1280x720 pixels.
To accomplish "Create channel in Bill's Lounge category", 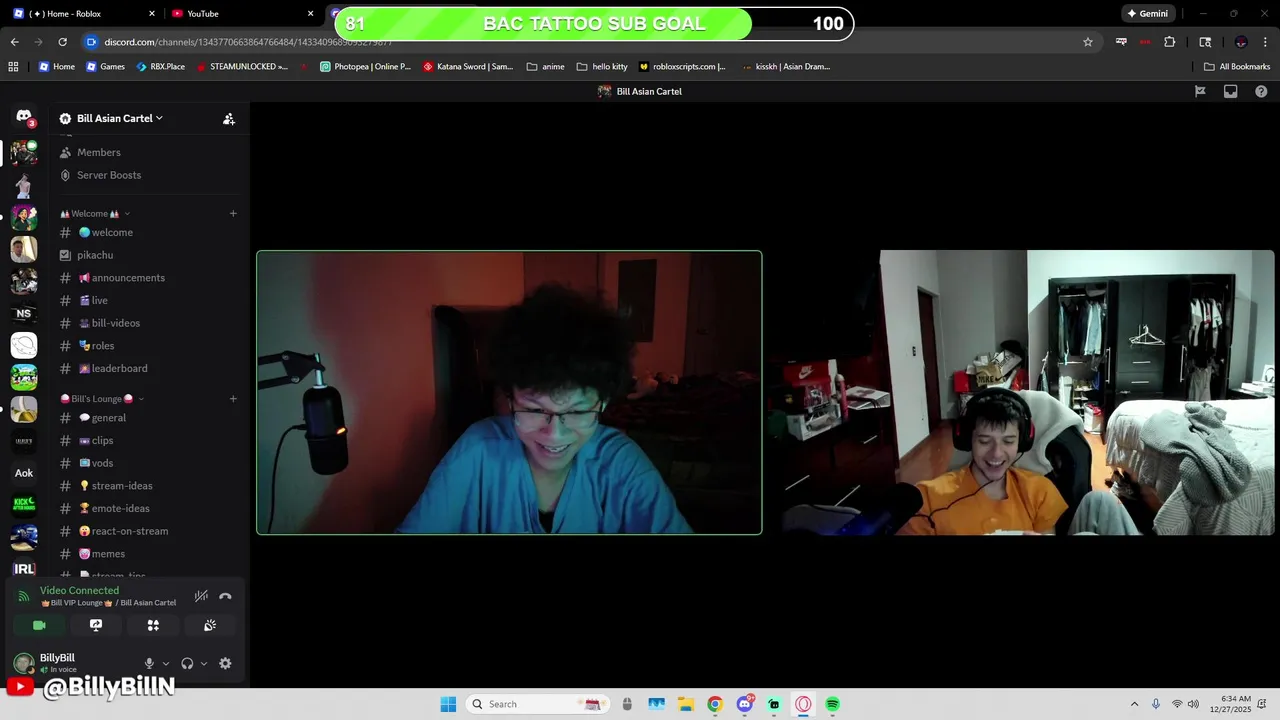I will 233,398.
